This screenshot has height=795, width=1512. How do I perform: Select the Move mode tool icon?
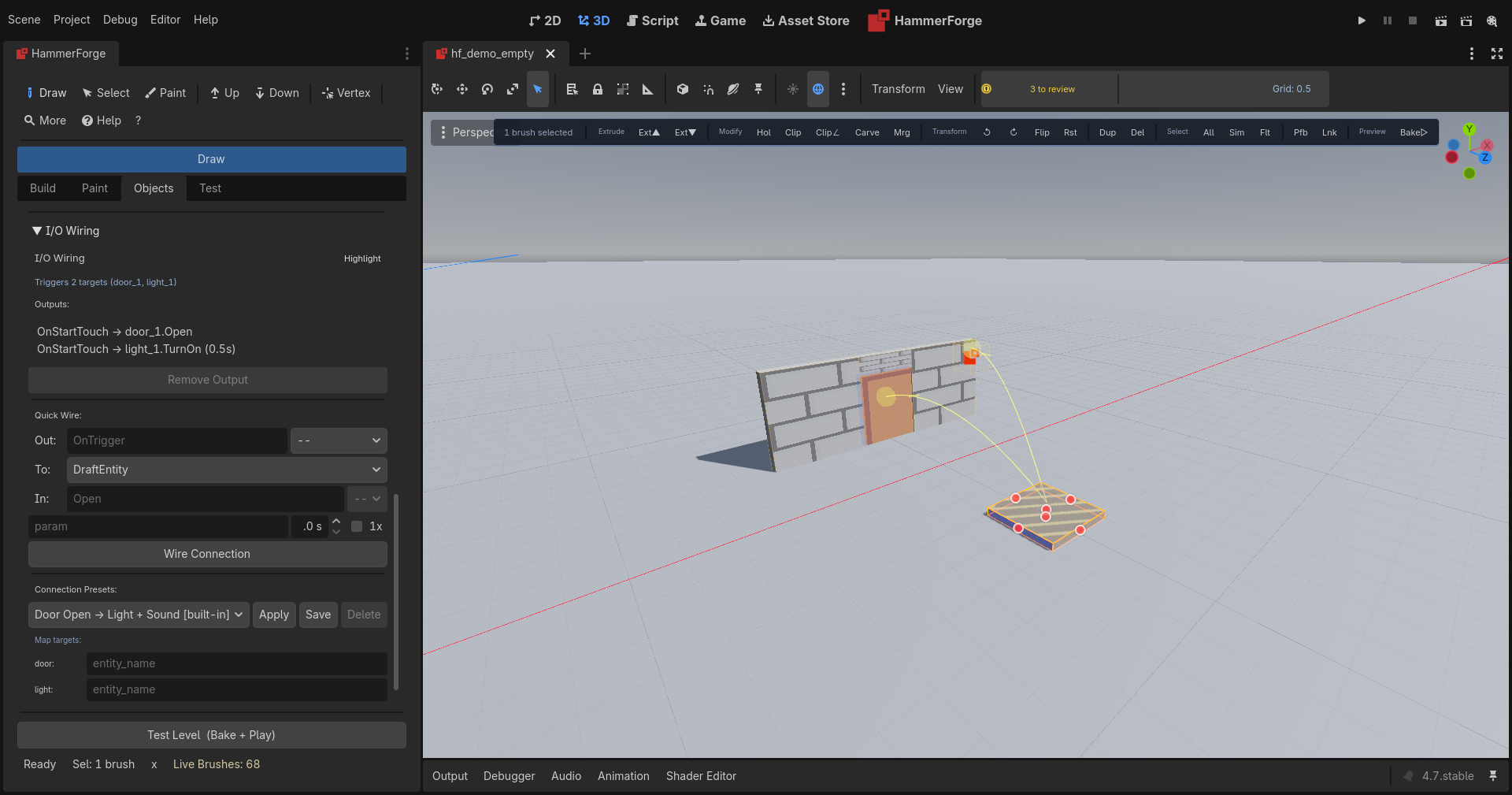pos(462,89)
